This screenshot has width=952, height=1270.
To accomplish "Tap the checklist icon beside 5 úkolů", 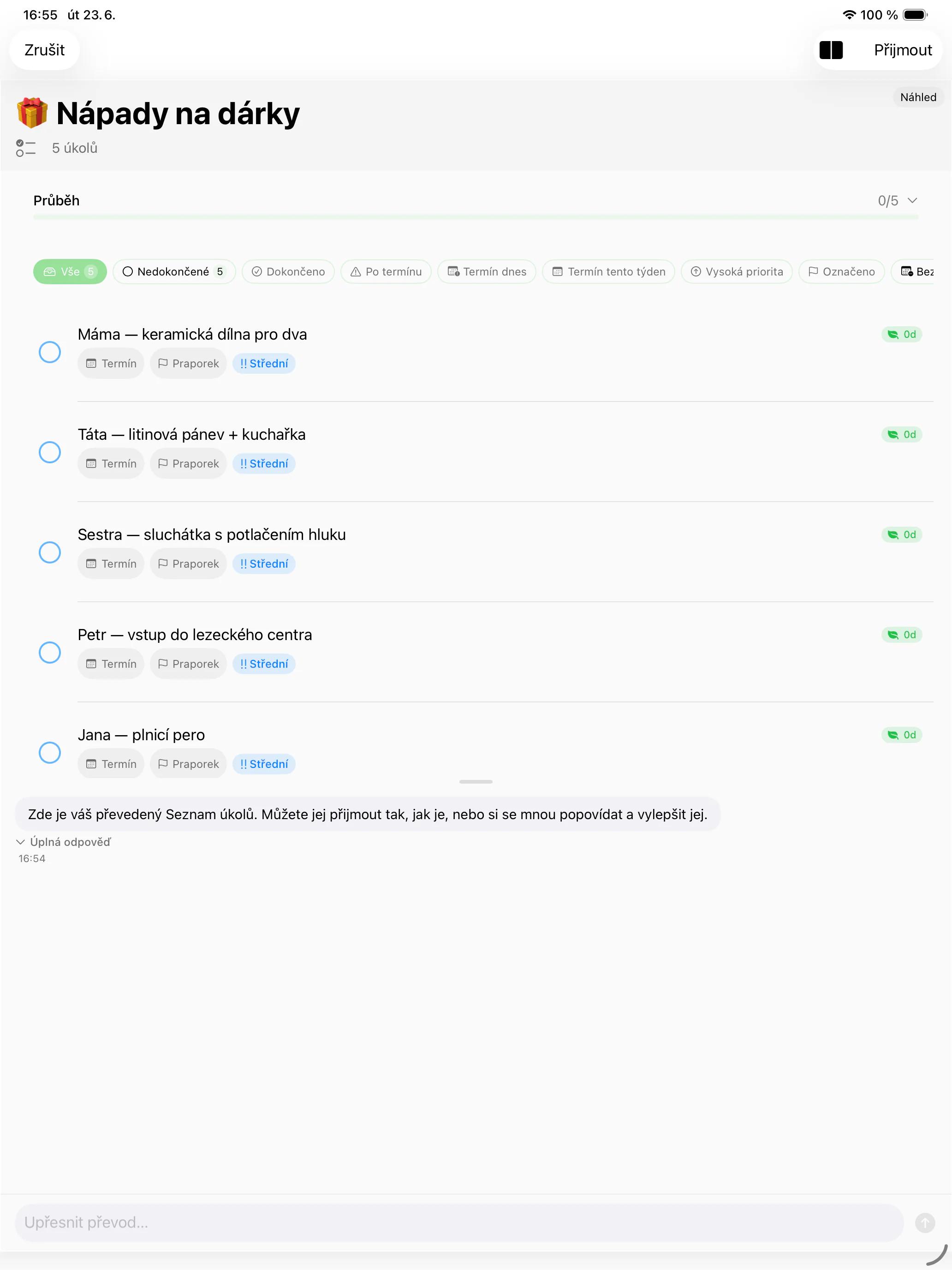I will click(26, 148).
